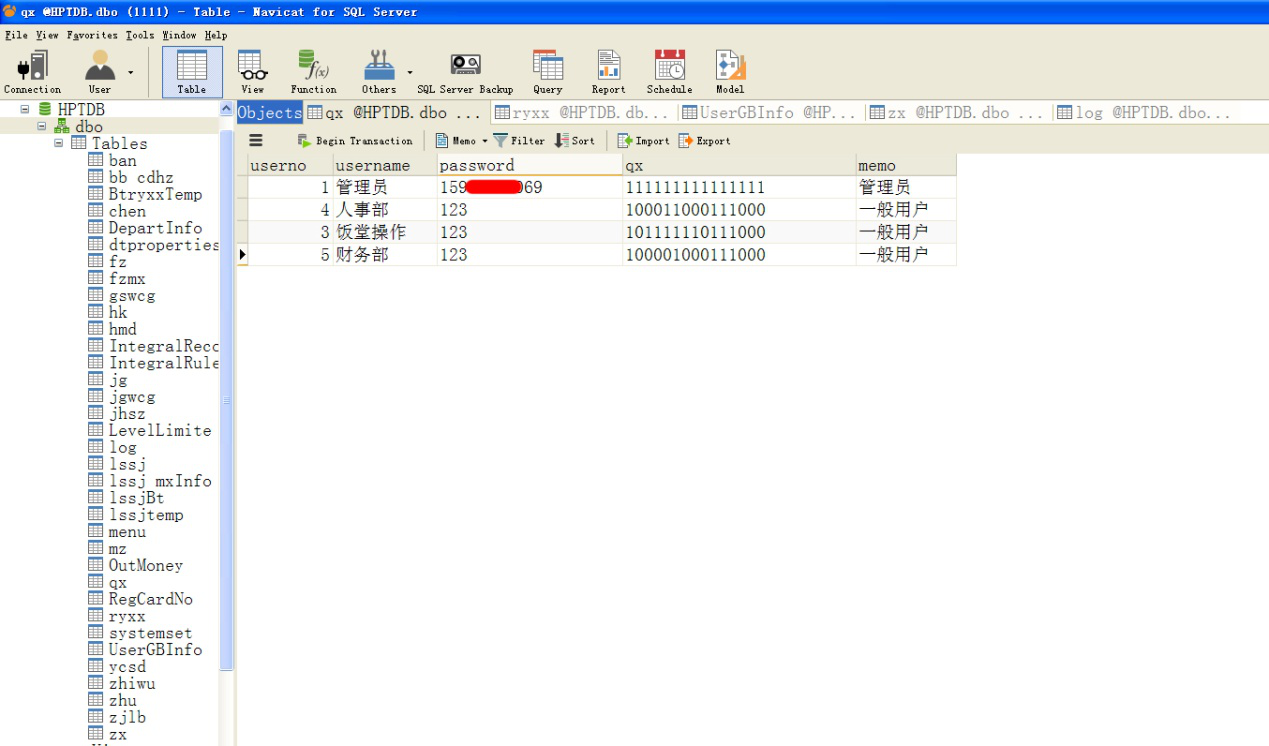Click the Export button
1269x746 pixels.
(x=704, y=141)
